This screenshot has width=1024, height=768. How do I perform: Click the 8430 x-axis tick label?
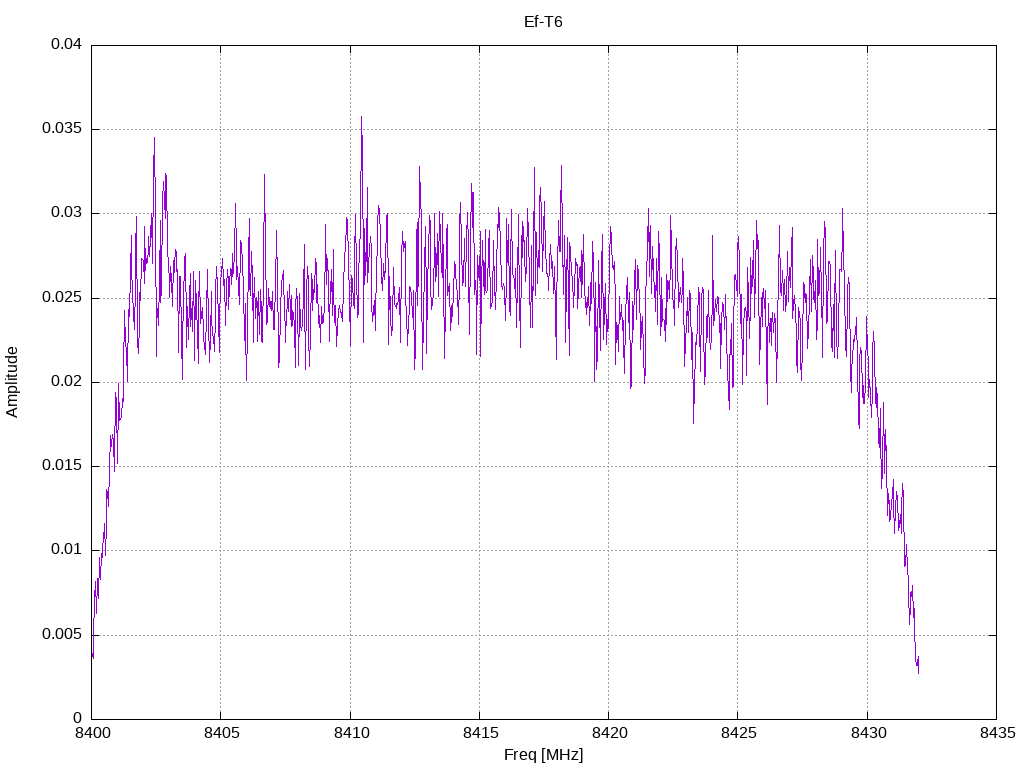(x=868, y=733)
